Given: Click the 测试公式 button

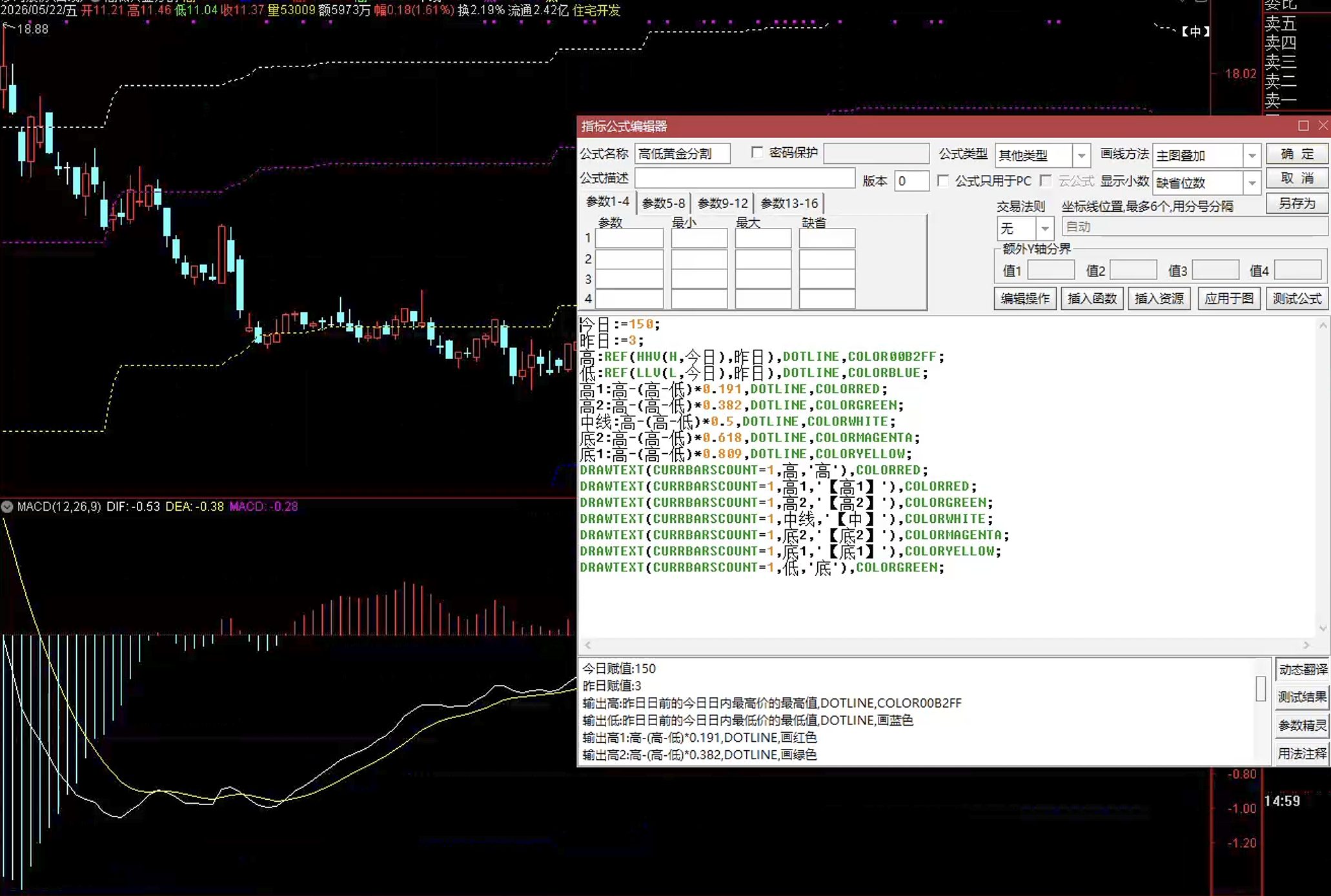Looking at the screenshot, I should tap(1297, 298).
